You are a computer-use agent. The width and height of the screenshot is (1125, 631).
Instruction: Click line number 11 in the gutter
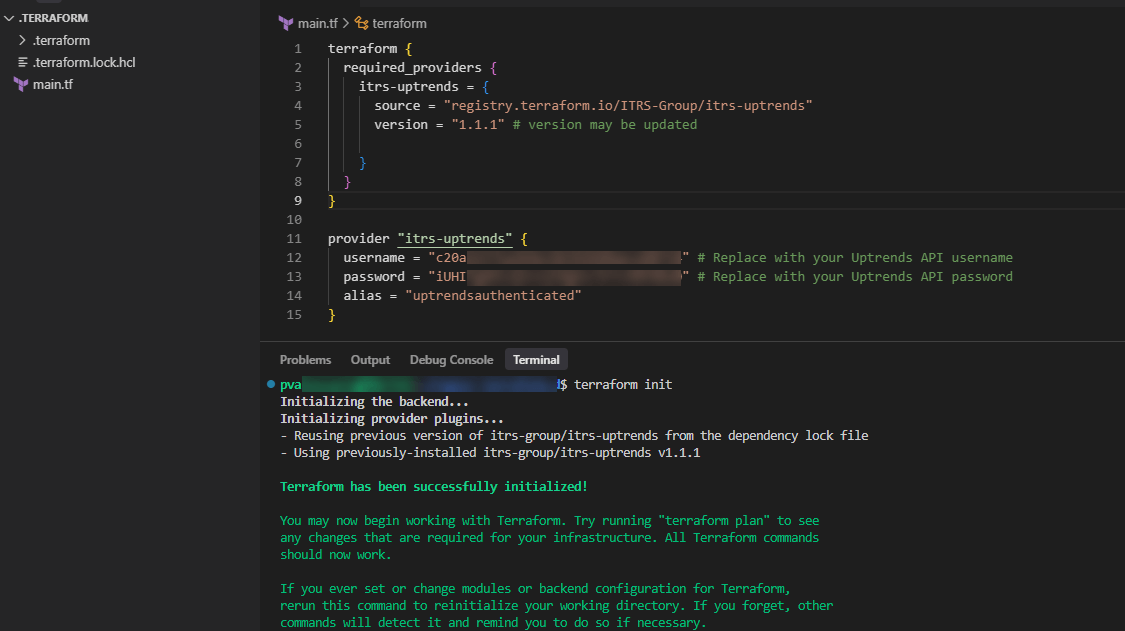coord(294,238)
